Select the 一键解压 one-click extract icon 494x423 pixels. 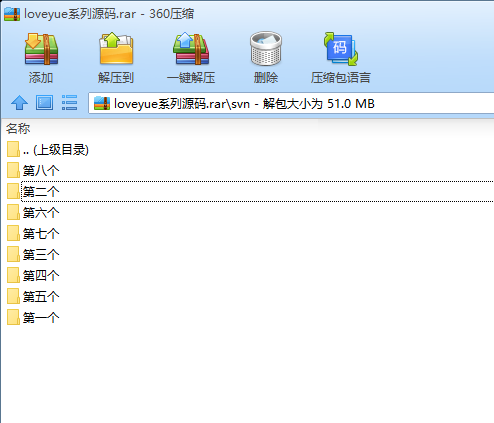191,49
